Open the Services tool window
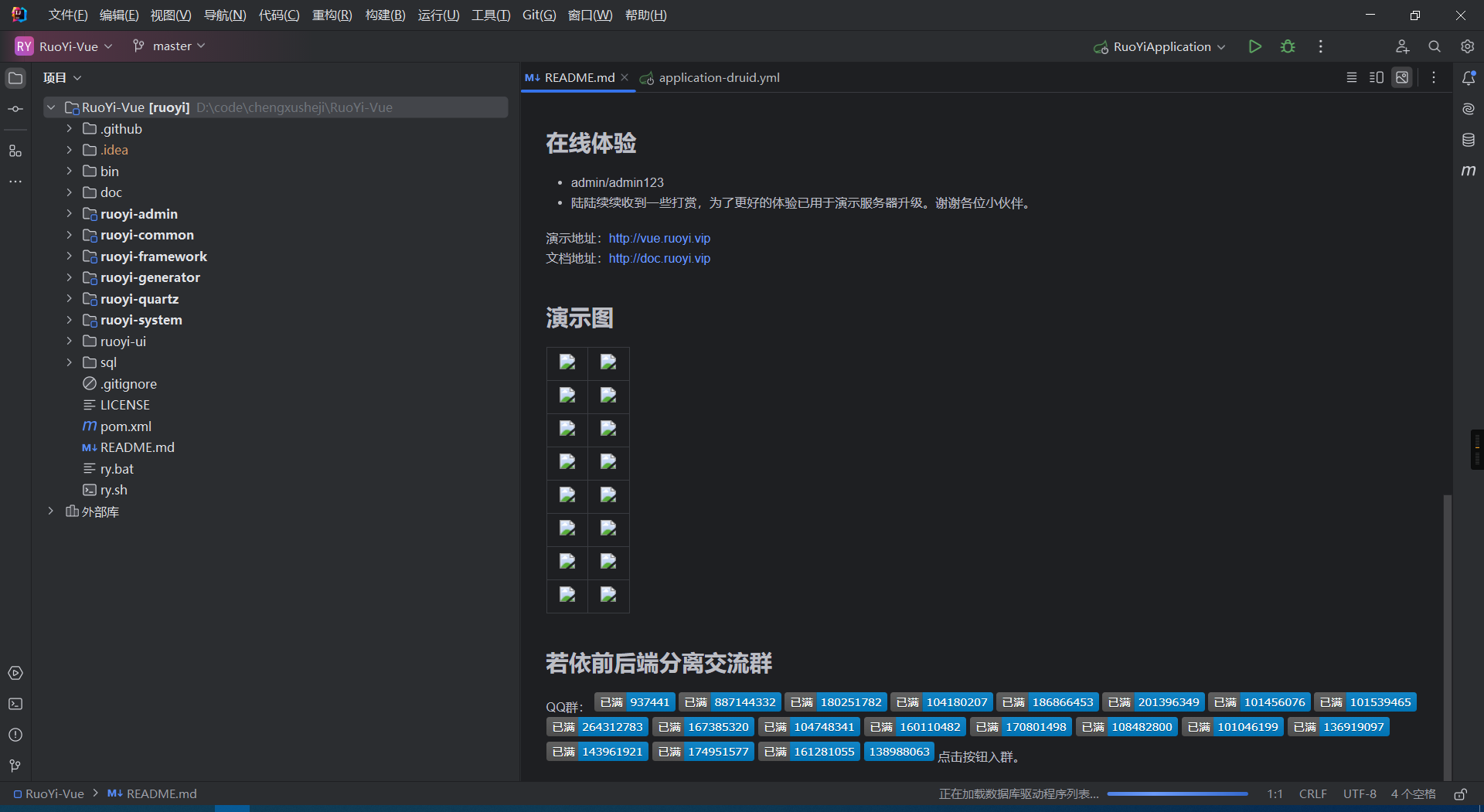1484x812 pixels. [15, 673]
